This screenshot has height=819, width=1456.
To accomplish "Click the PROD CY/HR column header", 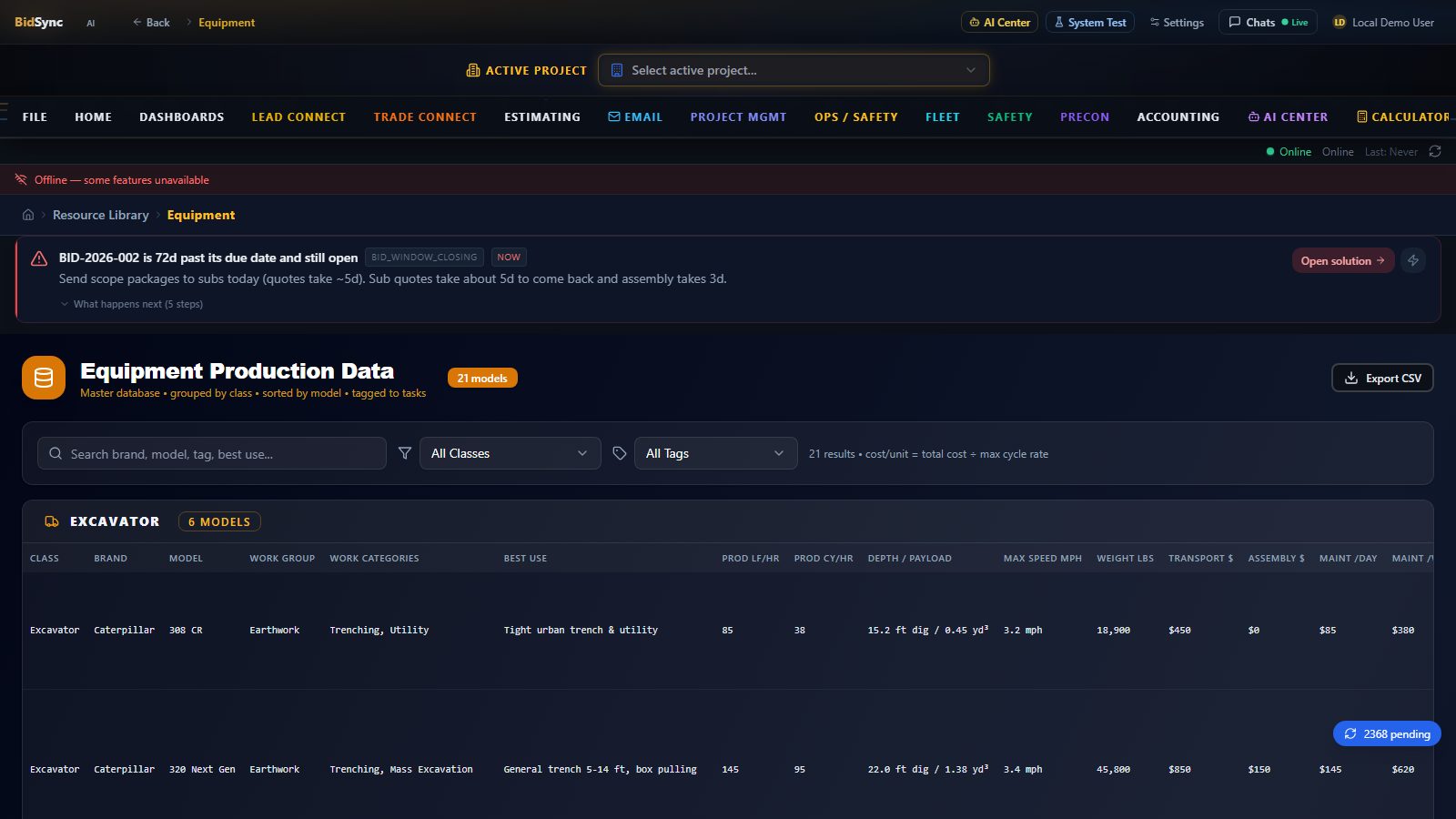I will (824, 558).
